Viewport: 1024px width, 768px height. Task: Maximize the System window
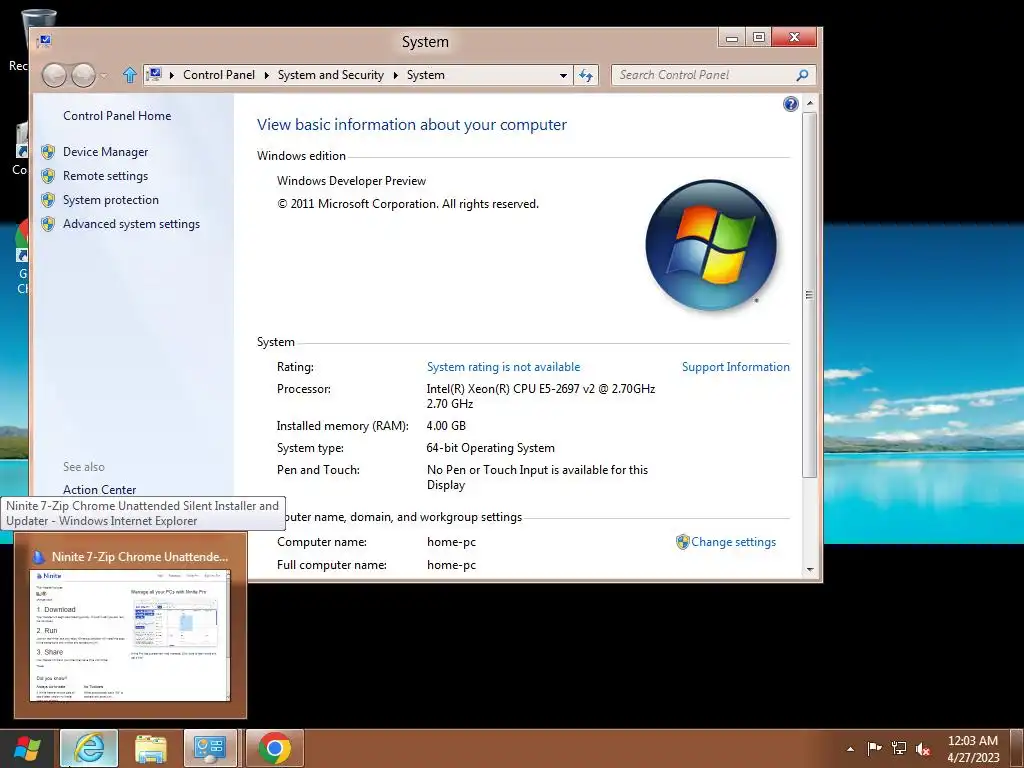point(758,38)
